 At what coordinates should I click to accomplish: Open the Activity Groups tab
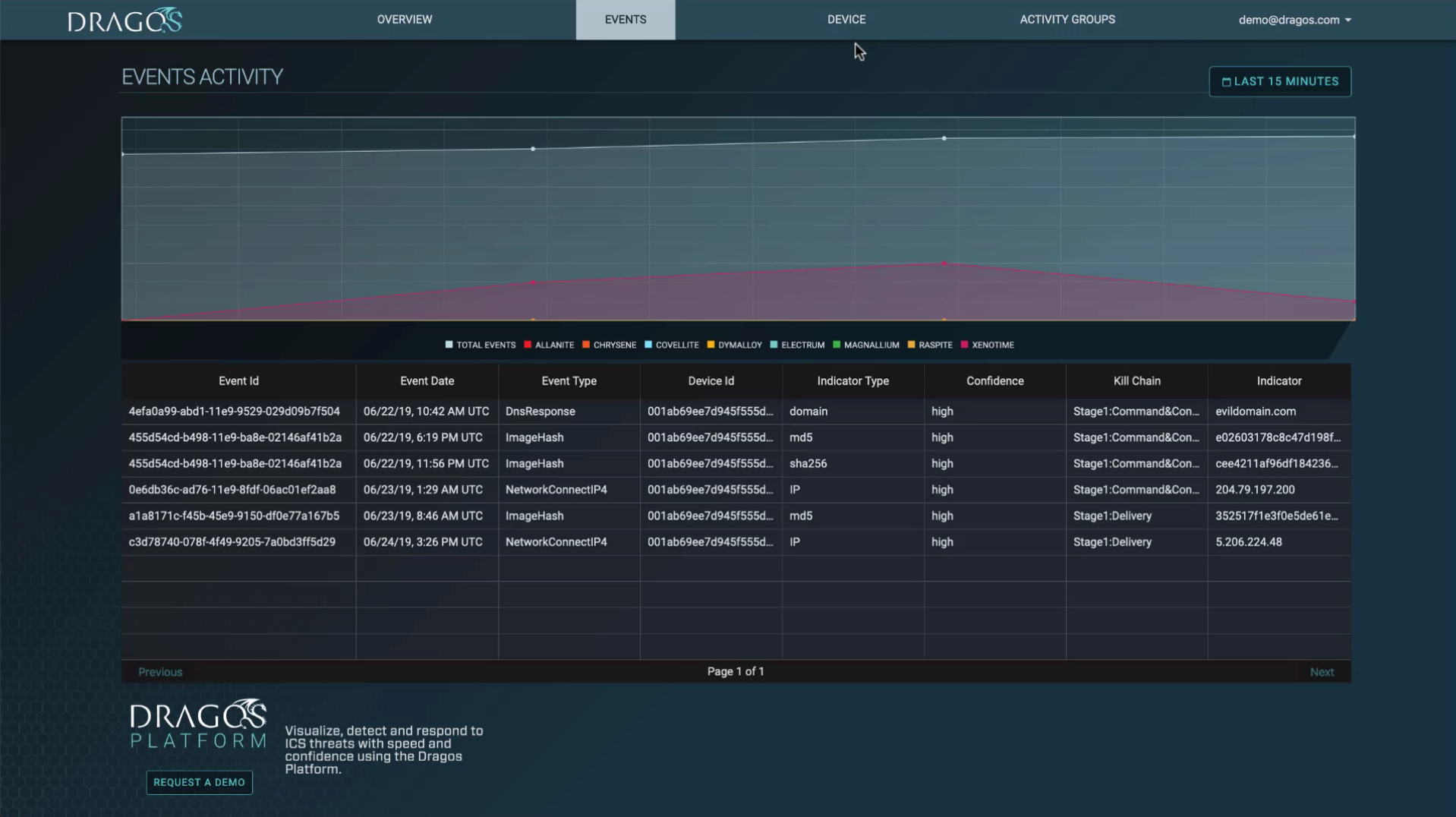point(1067,20)
